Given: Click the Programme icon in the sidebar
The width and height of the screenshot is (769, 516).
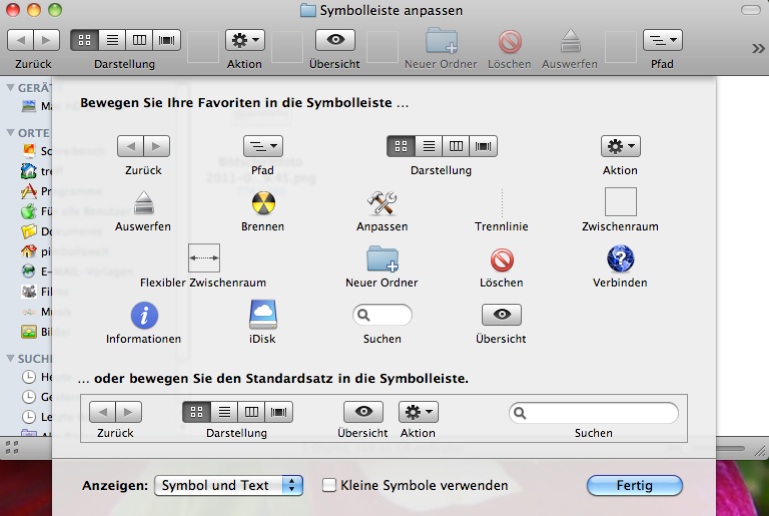Looking at the screenshot, I should pyautogui.click(x=28, y=191).
